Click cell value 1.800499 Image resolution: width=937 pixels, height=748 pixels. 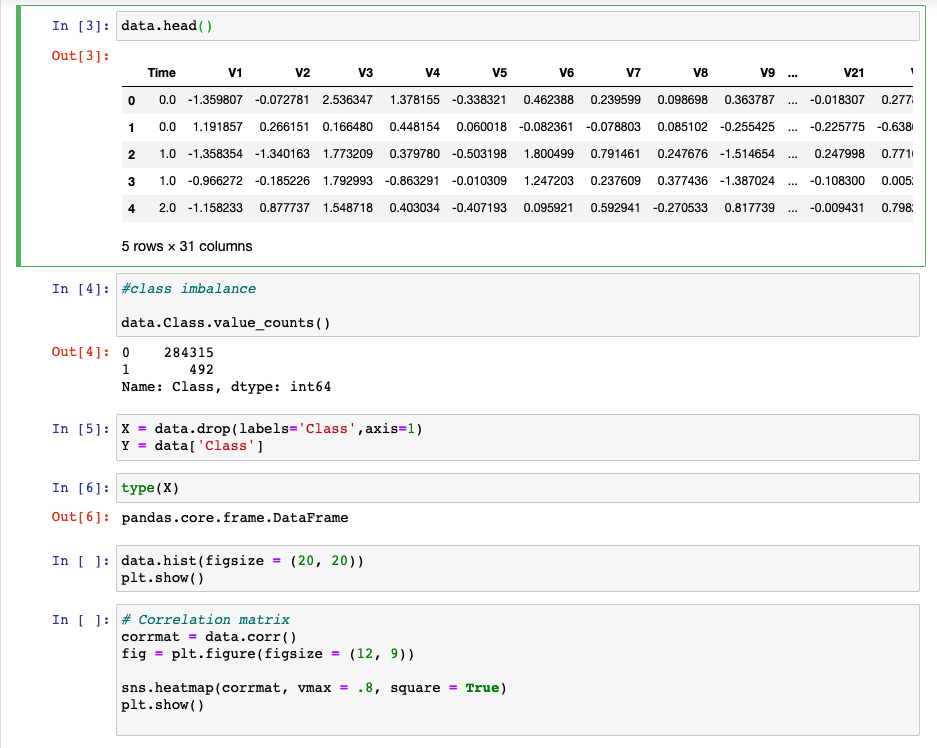tap(549, 154)
